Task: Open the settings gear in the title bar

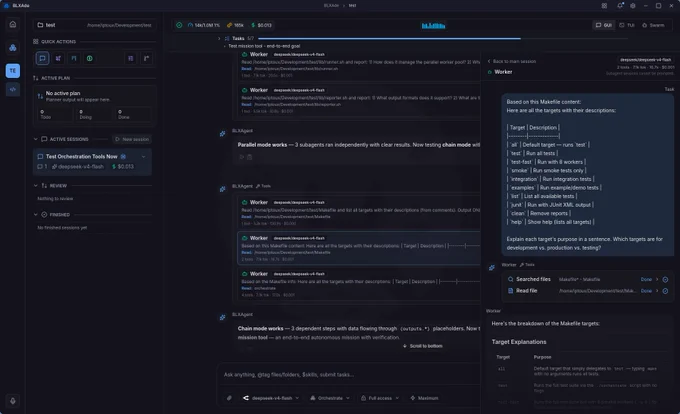Action: tap(633, 6)
